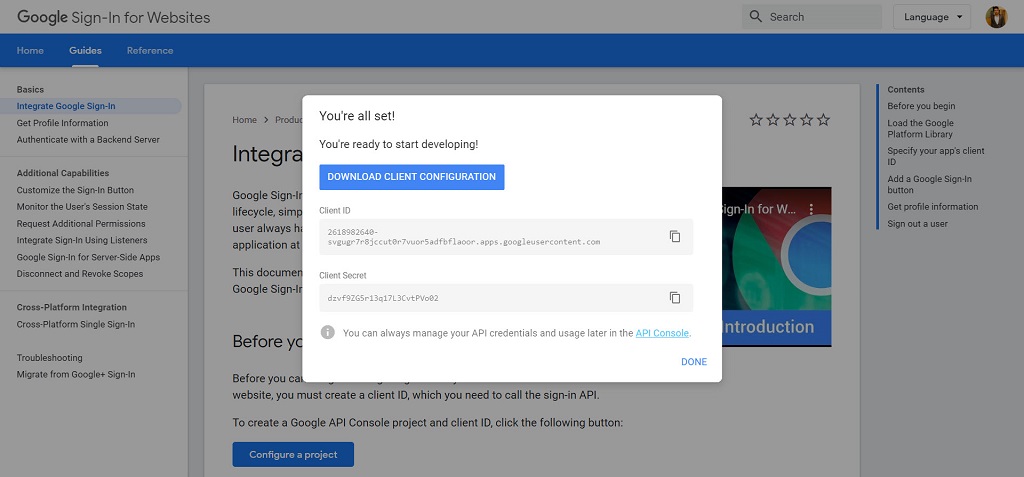
Task: Click Download Client Configuration button
Action: pyautogui.click(x=411, y=177)
